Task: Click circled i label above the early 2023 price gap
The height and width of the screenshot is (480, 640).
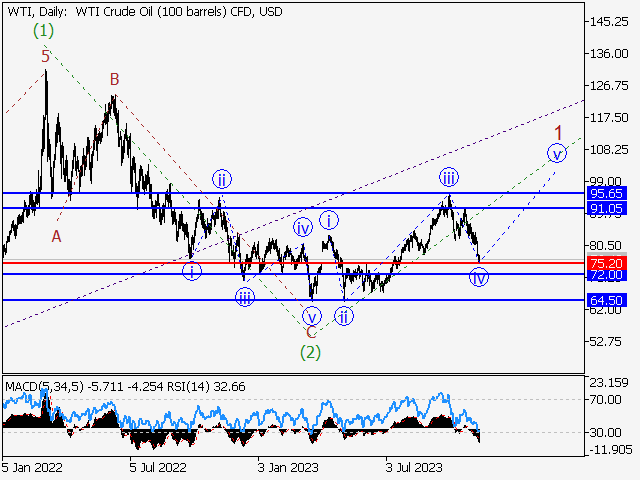Action: coord(329,220)
